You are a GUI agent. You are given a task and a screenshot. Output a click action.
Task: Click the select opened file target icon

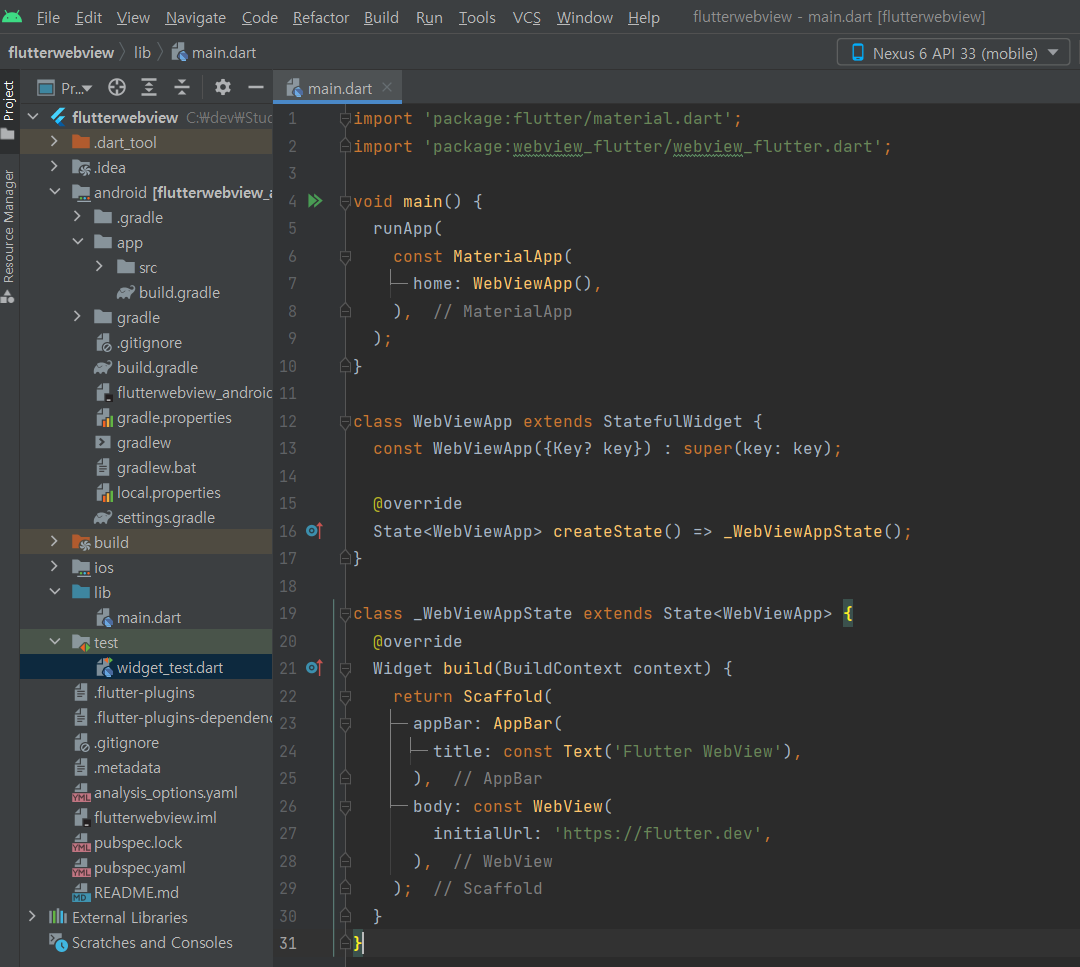tap(117, 87)
